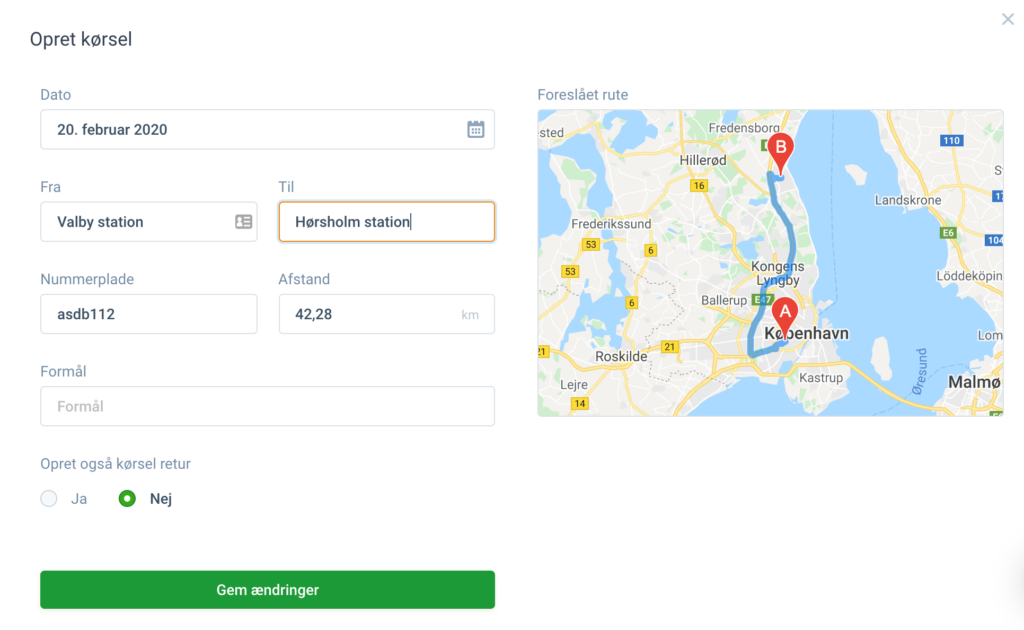
Task: Click the Afstand field showing 42,28
Action: [387, 314]
